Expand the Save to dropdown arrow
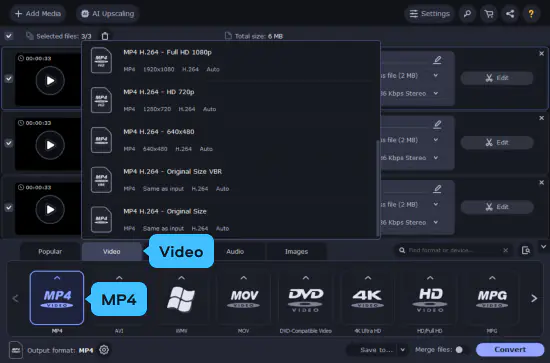 [403, 350]
